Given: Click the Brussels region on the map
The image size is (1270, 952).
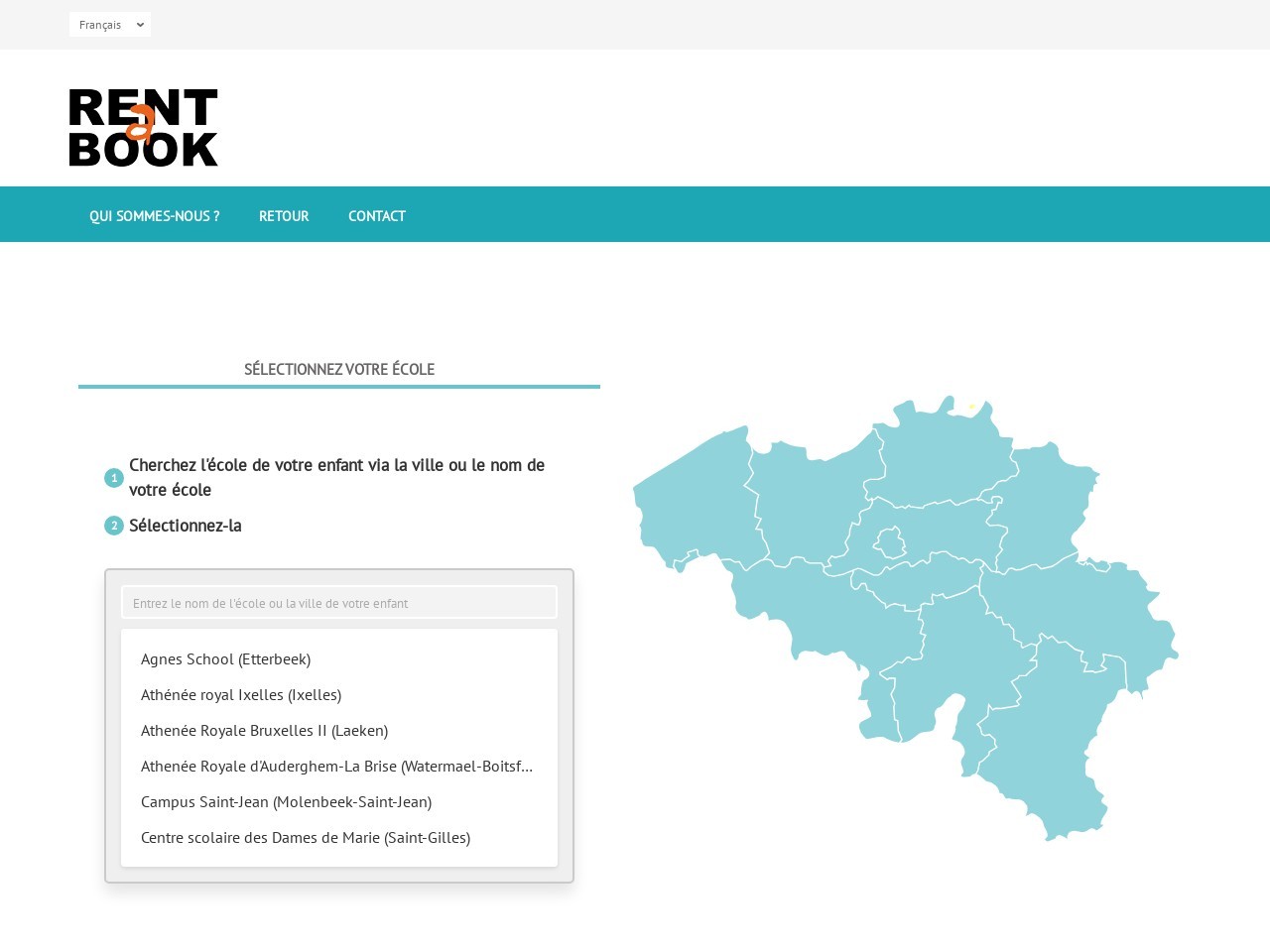Looking at the screenshot, I should 889,542.
